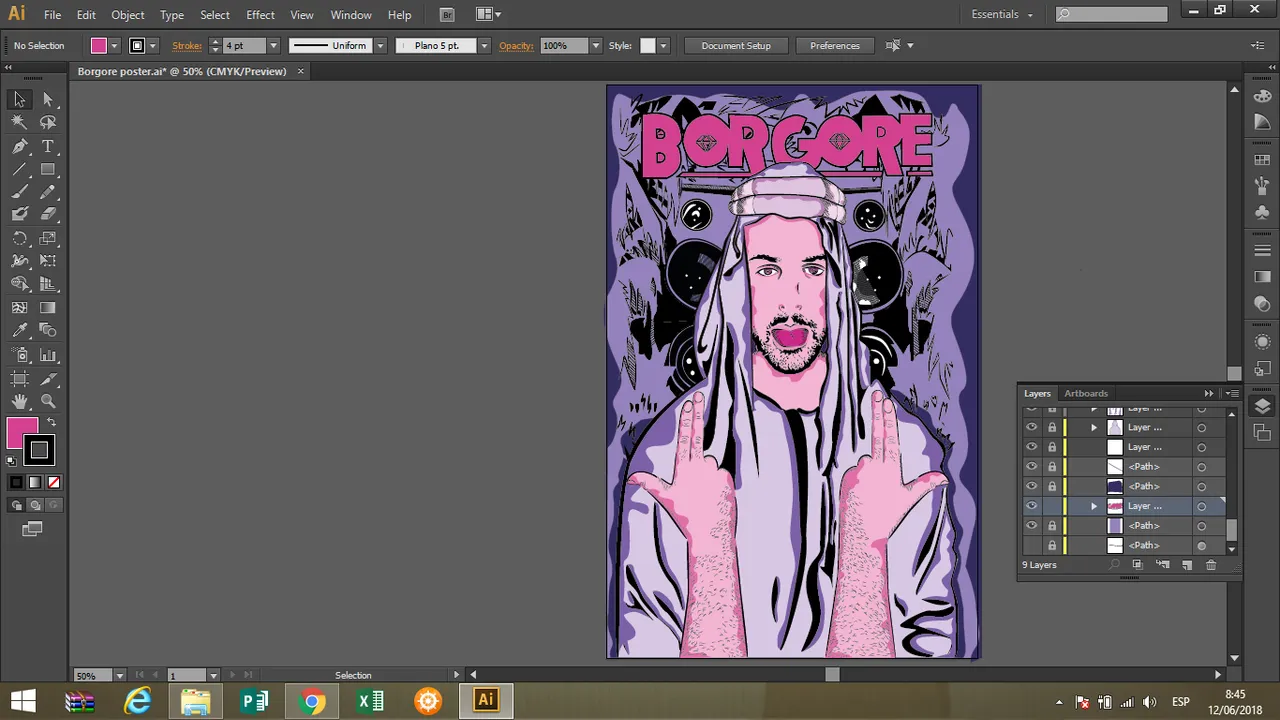Open the stroke weight dropdown
1280x720 pixels.
[x=272, y=46]
